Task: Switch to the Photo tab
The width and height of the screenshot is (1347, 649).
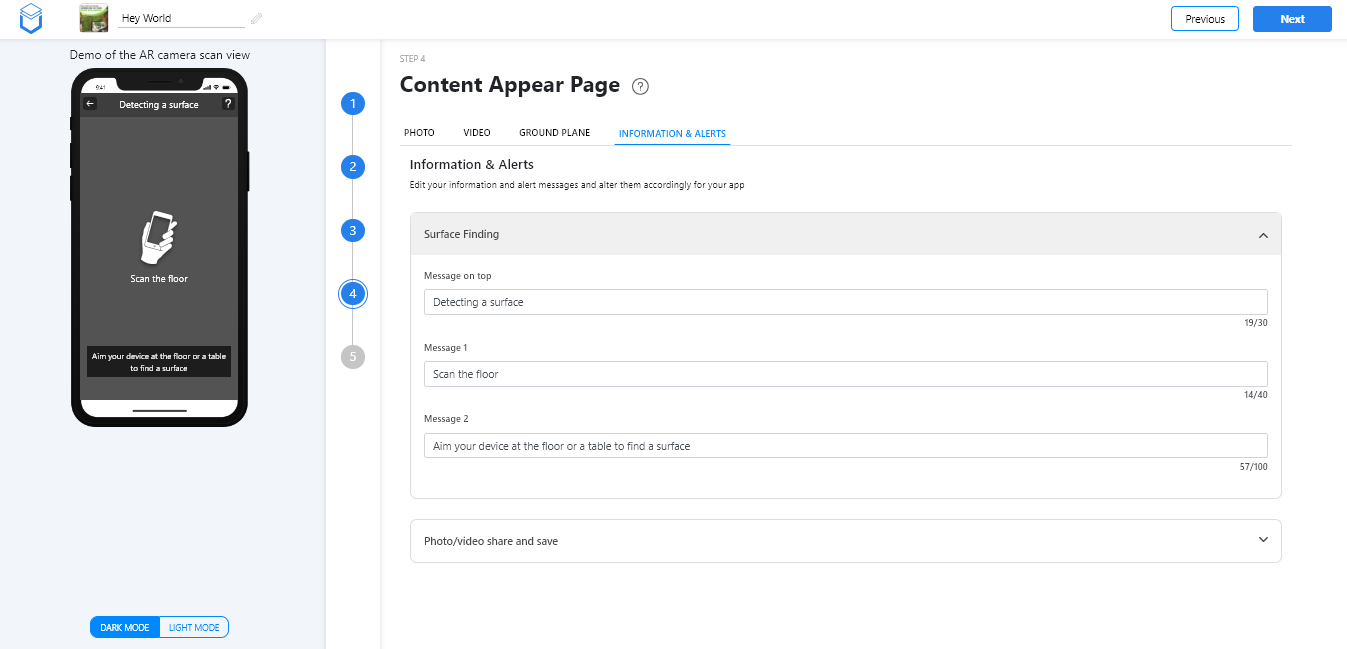Action: [x=419, y=133]
